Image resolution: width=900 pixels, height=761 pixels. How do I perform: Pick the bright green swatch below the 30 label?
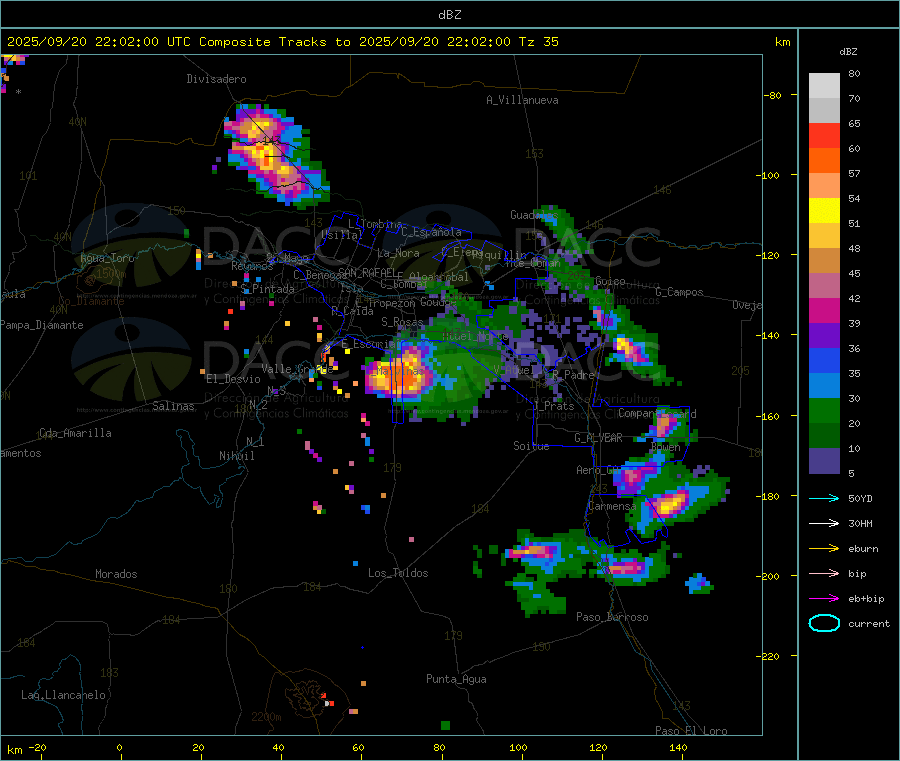(824, 410)
